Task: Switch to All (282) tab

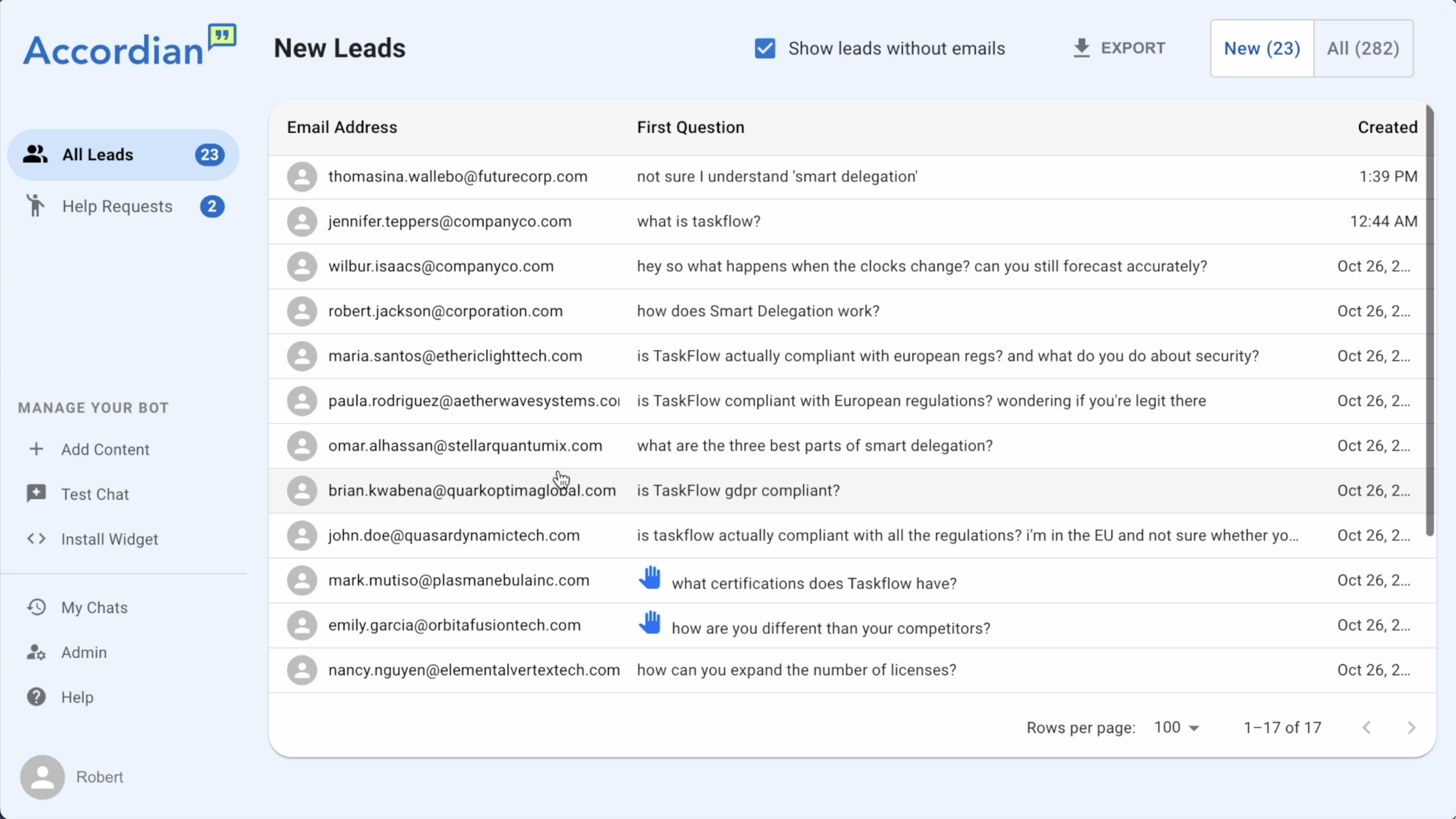Action: pos(1363,49)
